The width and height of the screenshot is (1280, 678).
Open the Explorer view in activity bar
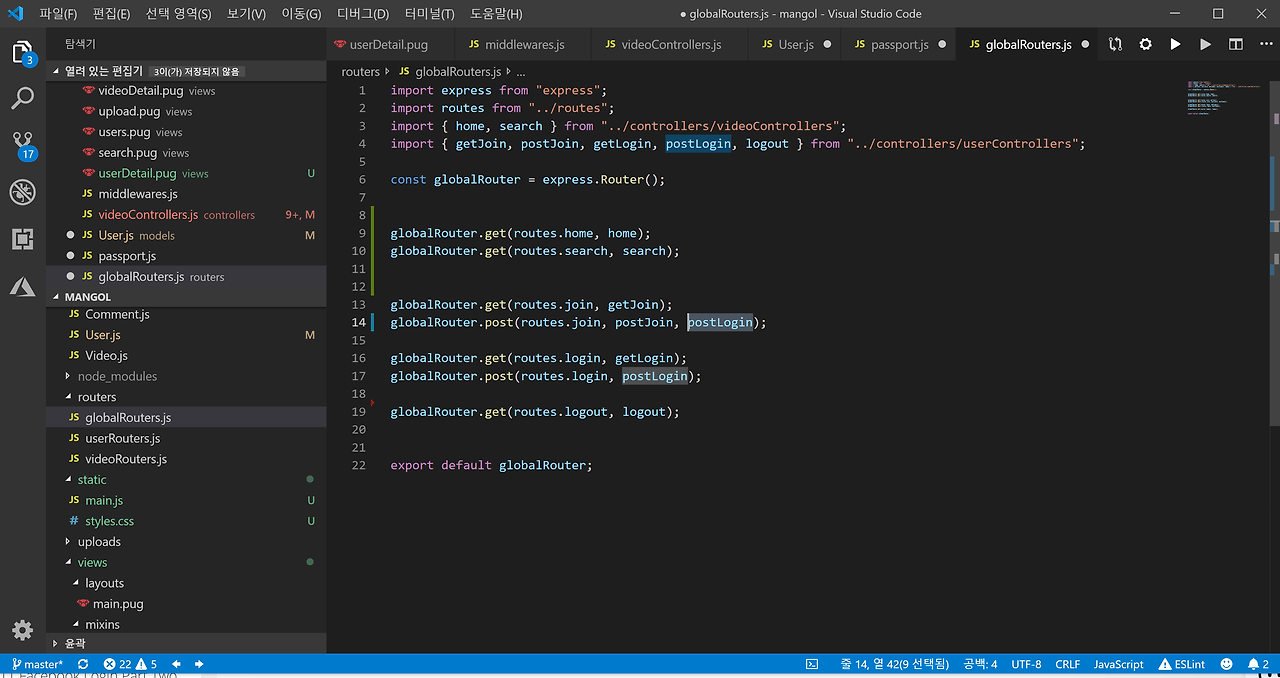pos(22,52)
